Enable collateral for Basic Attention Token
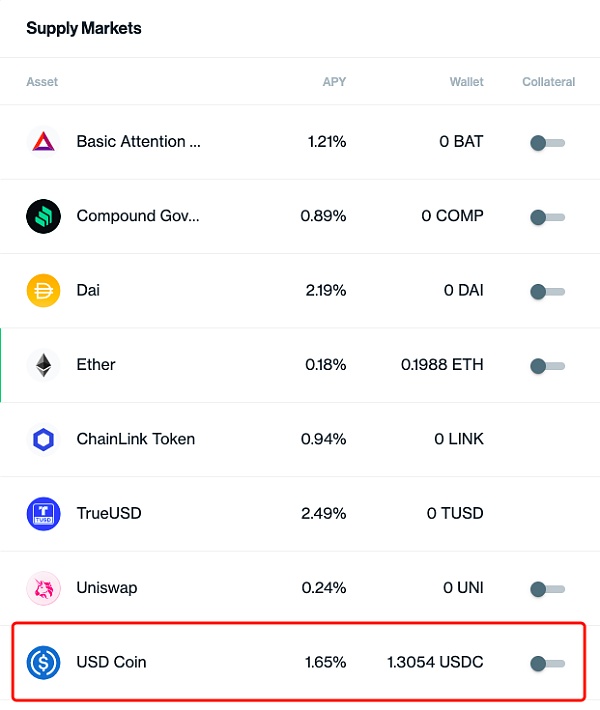Viewport: 600px width, 710px height. point(547,143)
